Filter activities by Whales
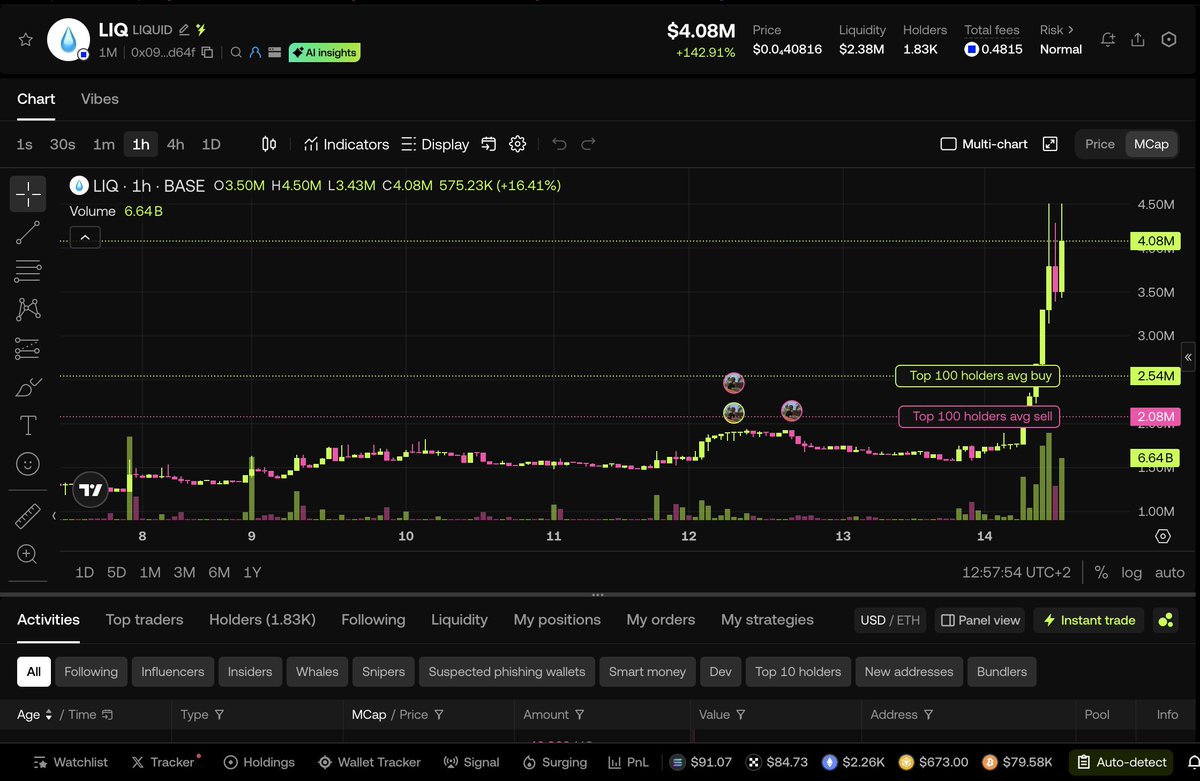1200x781 pixels. 317,672
